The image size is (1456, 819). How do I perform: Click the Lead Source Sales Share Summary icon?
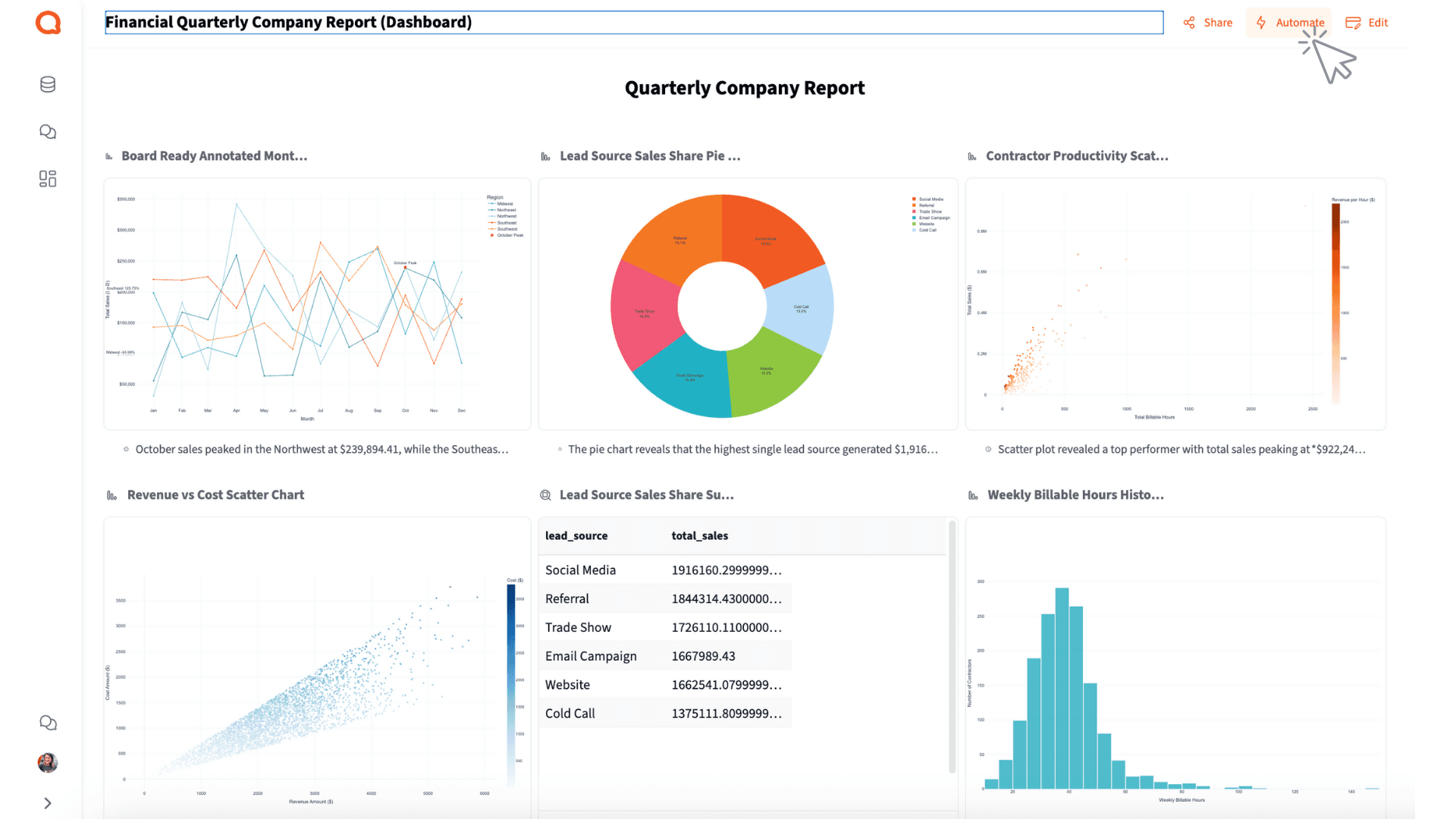pos(545,495)
